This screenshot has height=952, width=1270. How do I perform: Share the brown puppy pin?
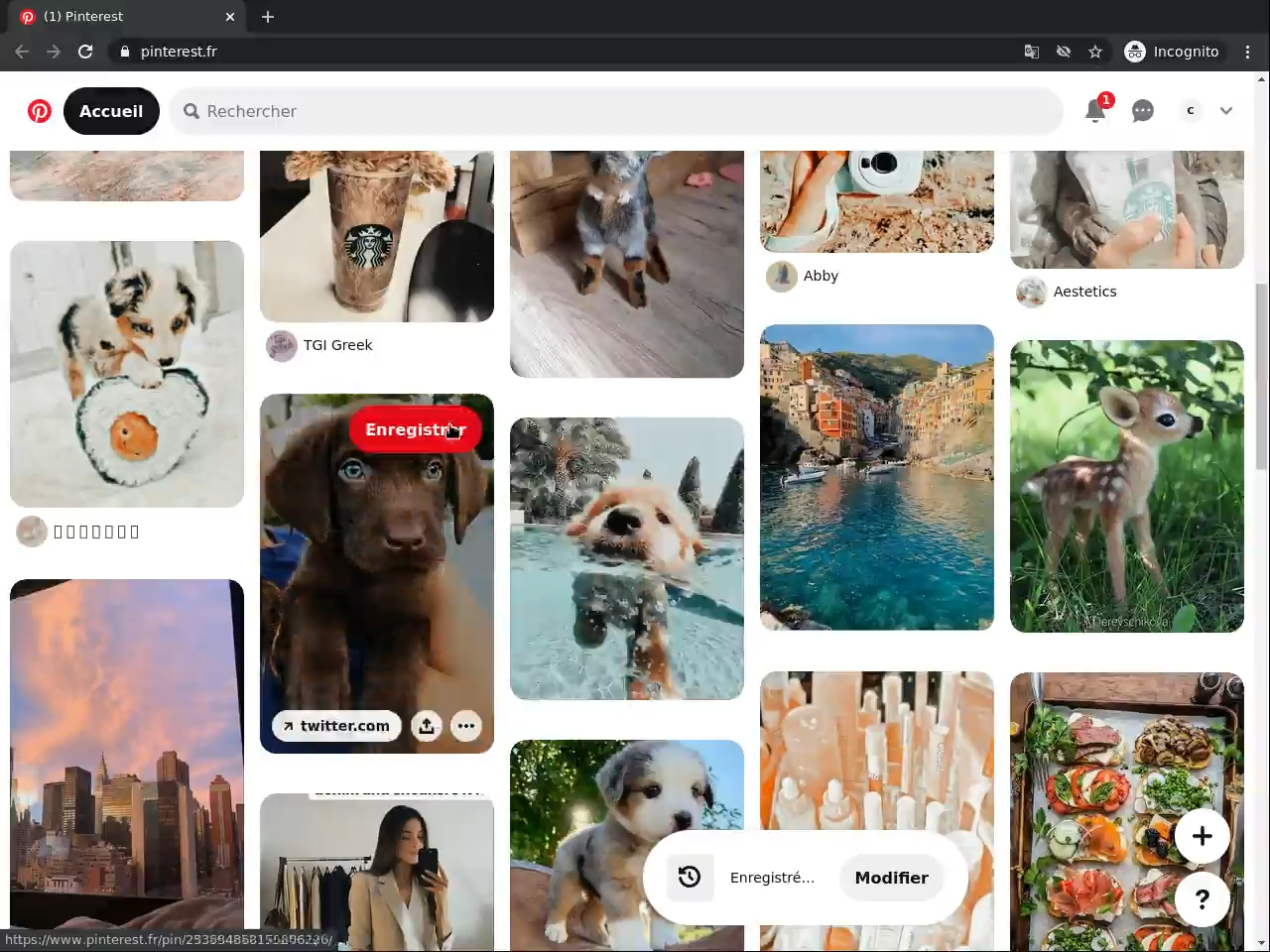(x=427, y=726)
